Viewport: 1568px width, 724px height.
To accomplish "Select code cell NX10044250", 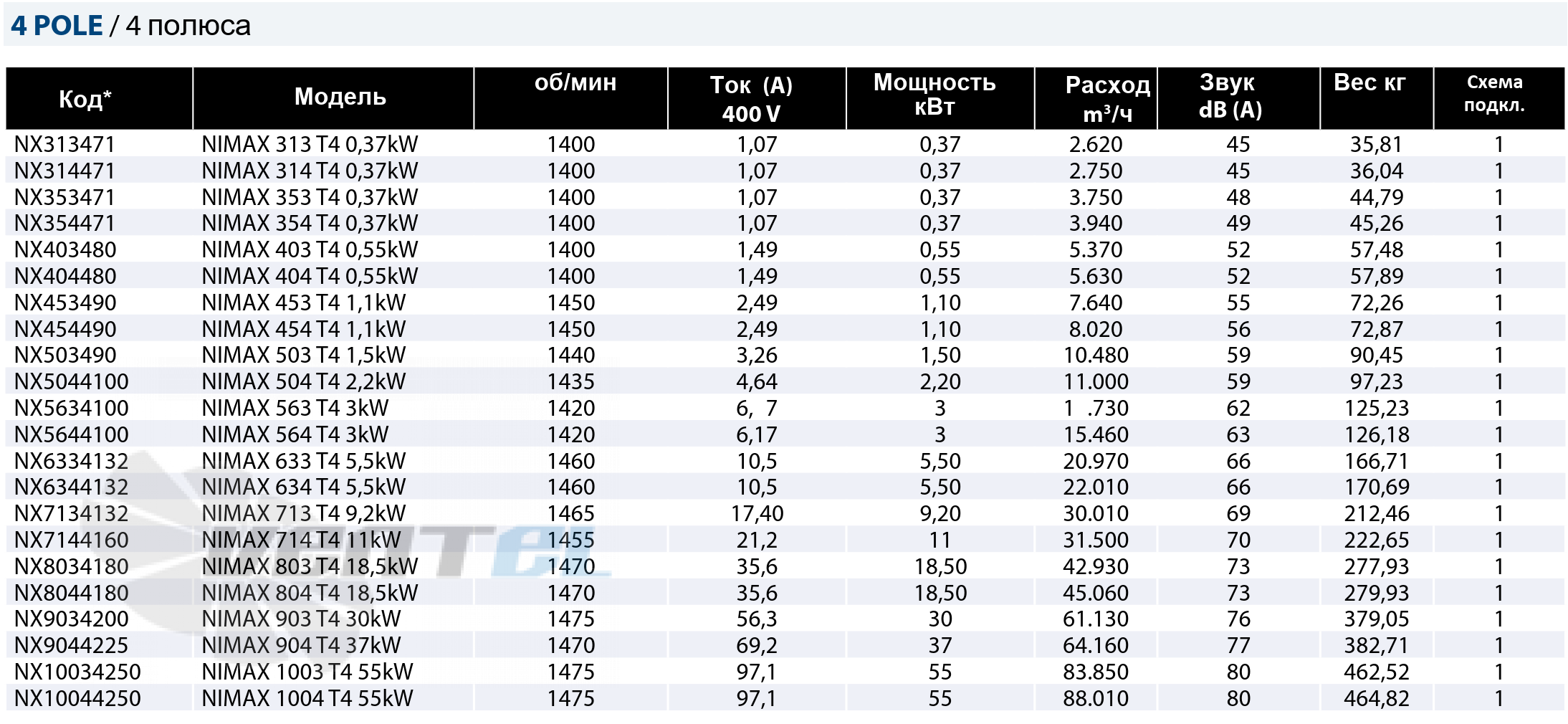I will tap(77, 698).
